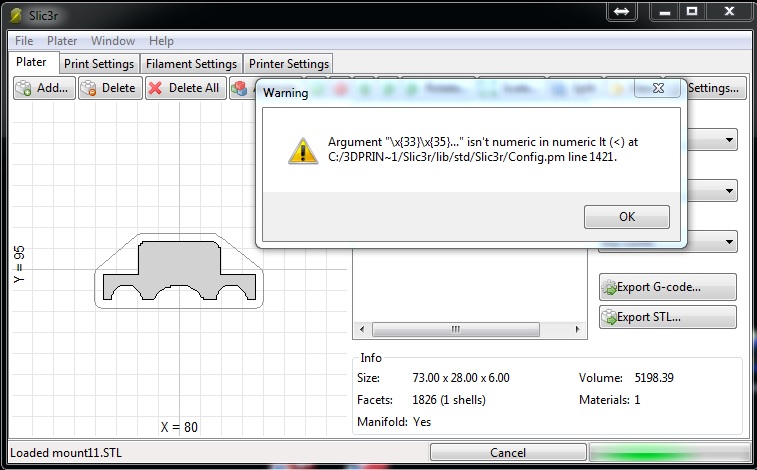
Task: Open the Plater menu
Action: tap(62, 41)
